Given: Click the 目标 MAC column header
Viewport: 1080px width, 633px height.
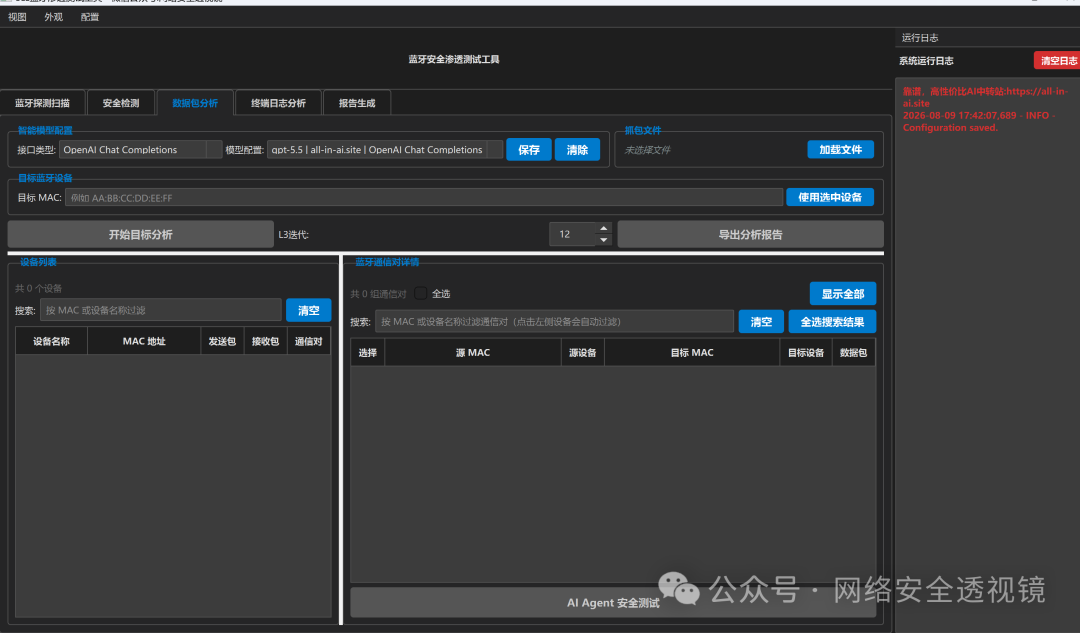Looking at the screenshot, I should [692, 353].
